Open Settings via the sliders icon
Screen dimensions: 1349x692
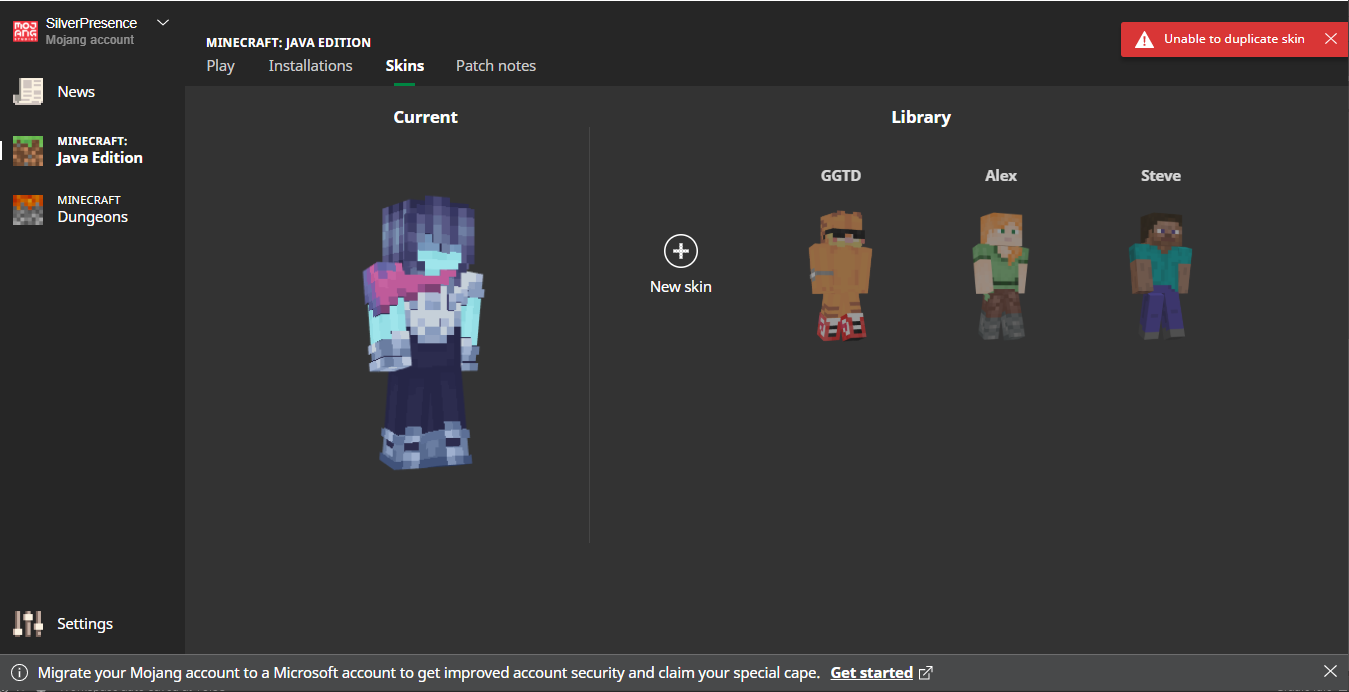coord(28,624)
